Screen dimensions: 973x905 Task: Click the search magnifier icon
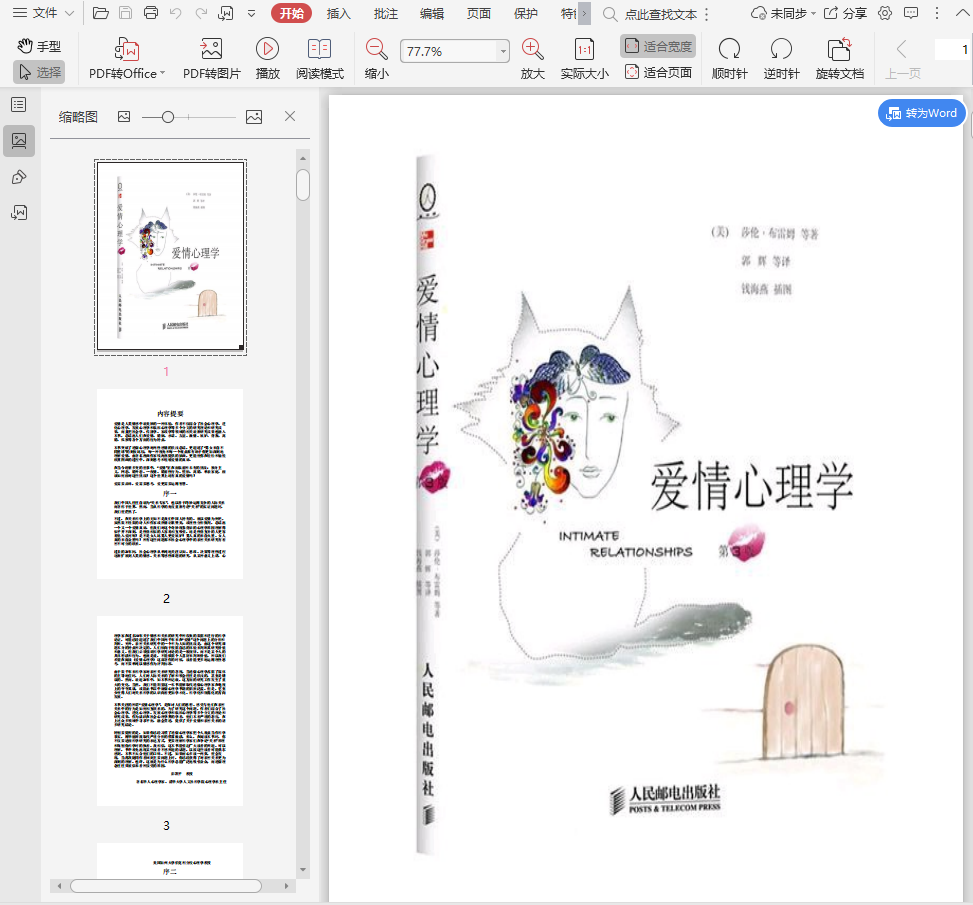610,14
